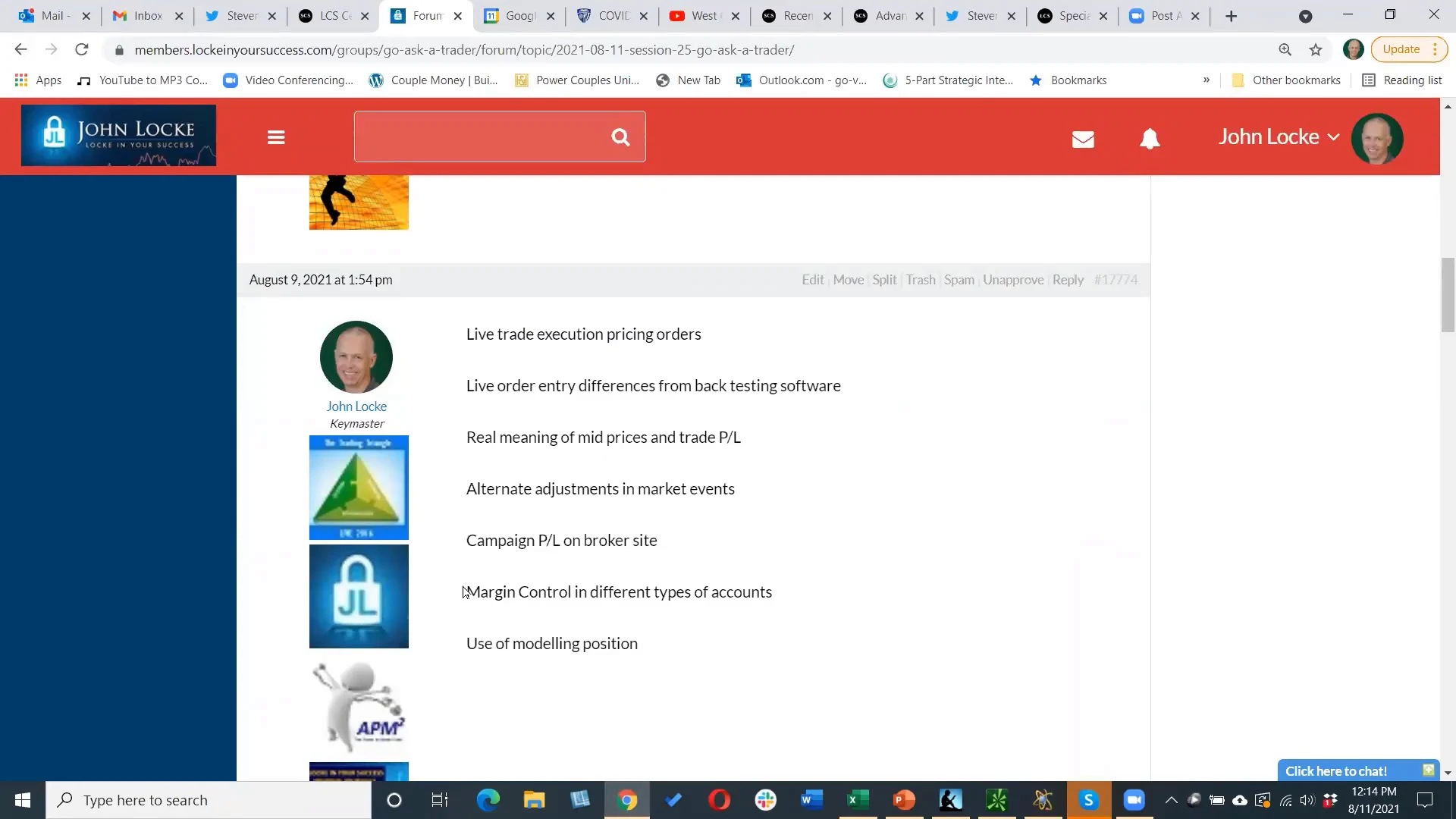1456x819 pixels.
Task: Open the Couple Money bookmark
Action: pyautogui.click(x=433, y=80)
